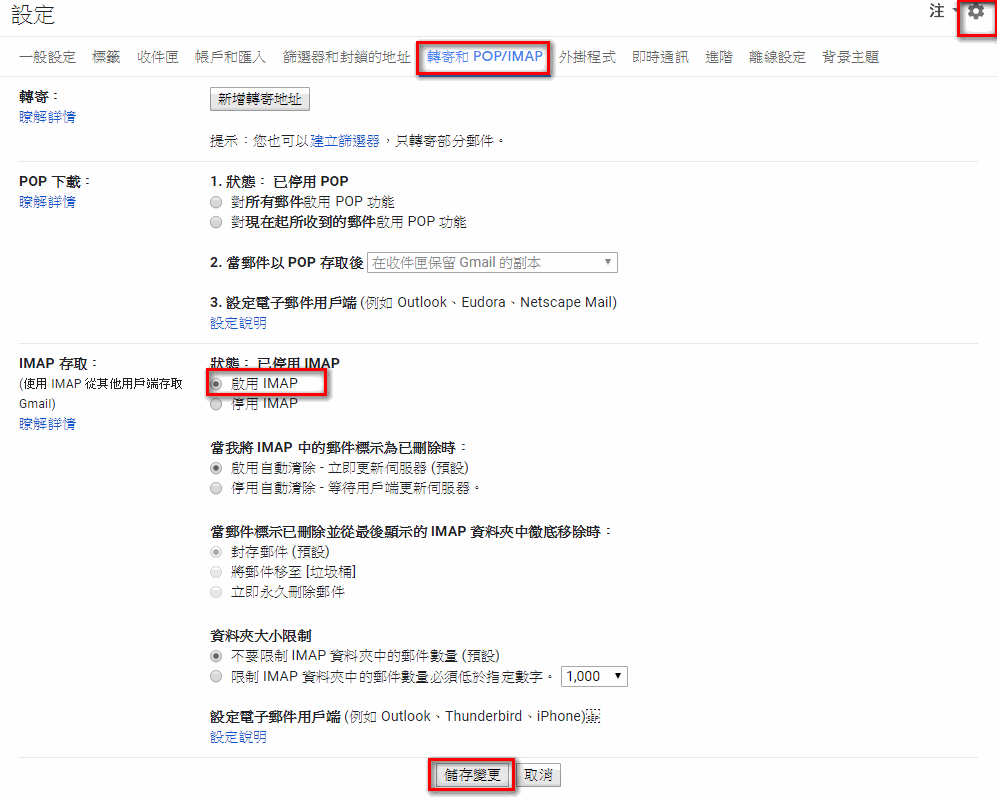
Task: Click the 取消 button
Action: tap(539, 775)
